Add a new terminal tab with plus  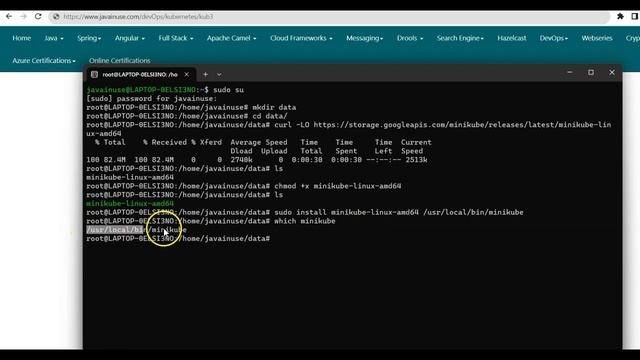[x=205, y=74]
